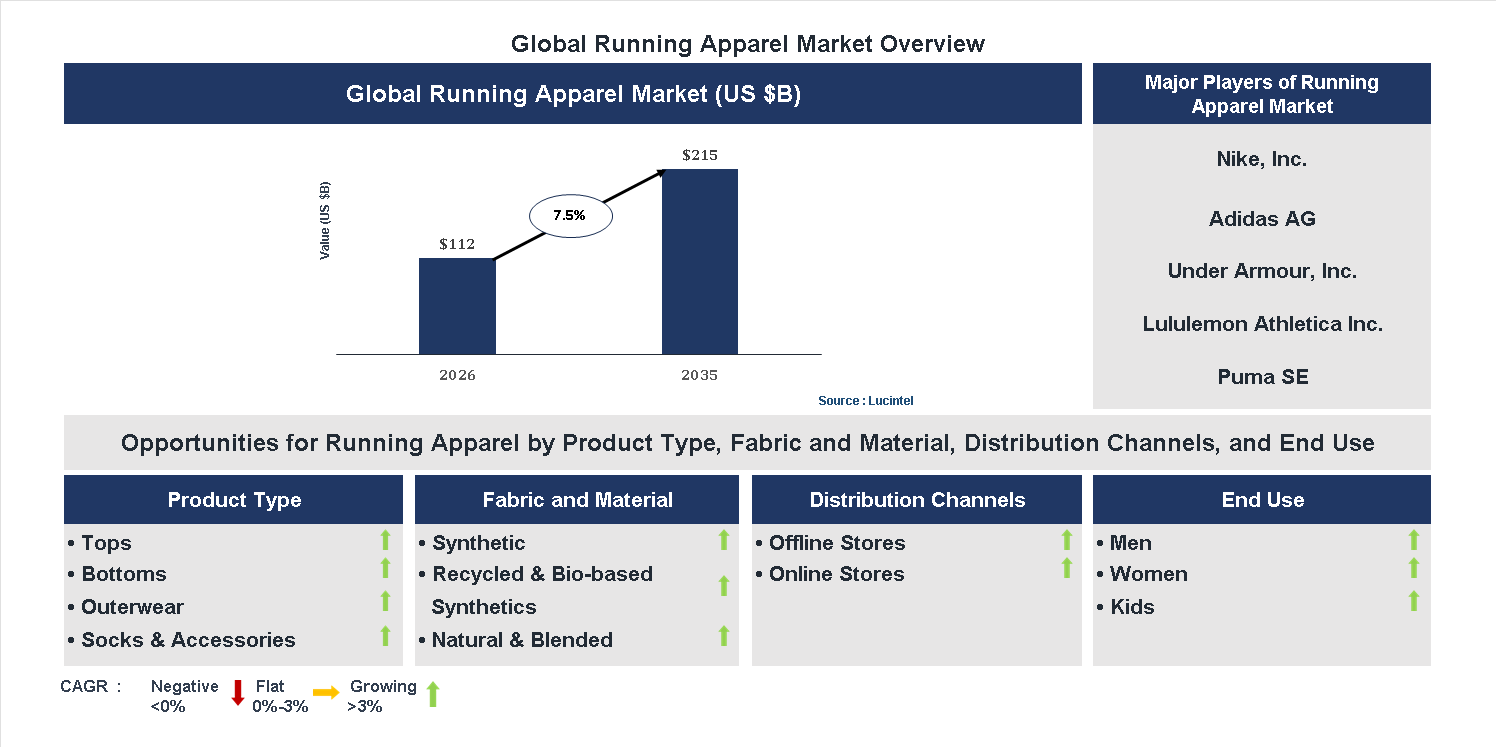Click the 7.5% CAGR oval on the chart
The image size is (1496, 747).
click(570, 214)
